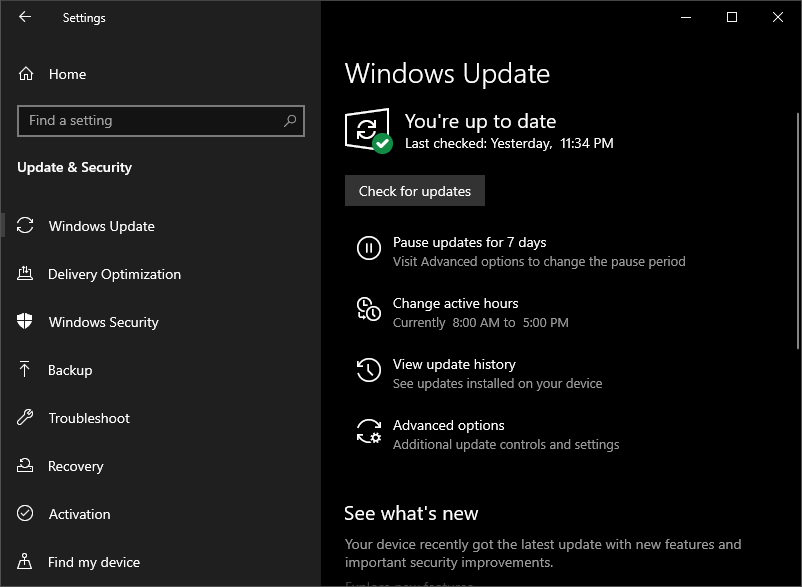Open Windows Update in the sidebar

tap(161, 226)
